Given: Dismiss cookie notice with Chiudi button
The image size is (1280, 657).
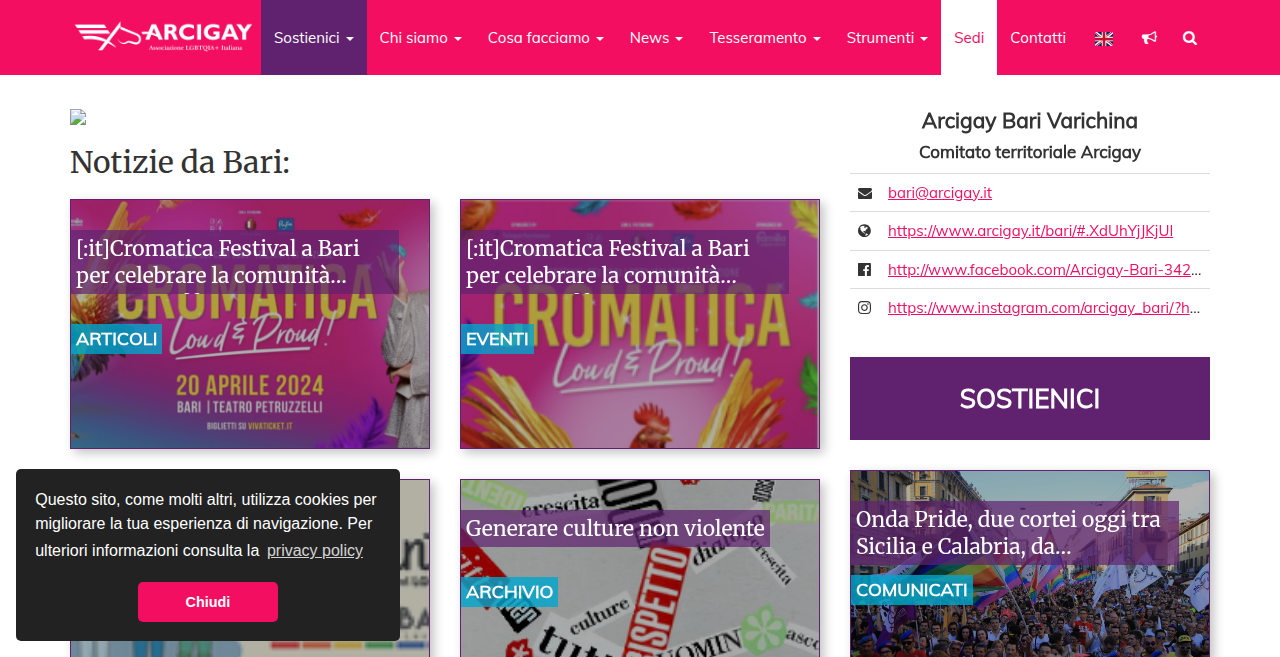Looking at the screenshot, I should coord(208,602).
